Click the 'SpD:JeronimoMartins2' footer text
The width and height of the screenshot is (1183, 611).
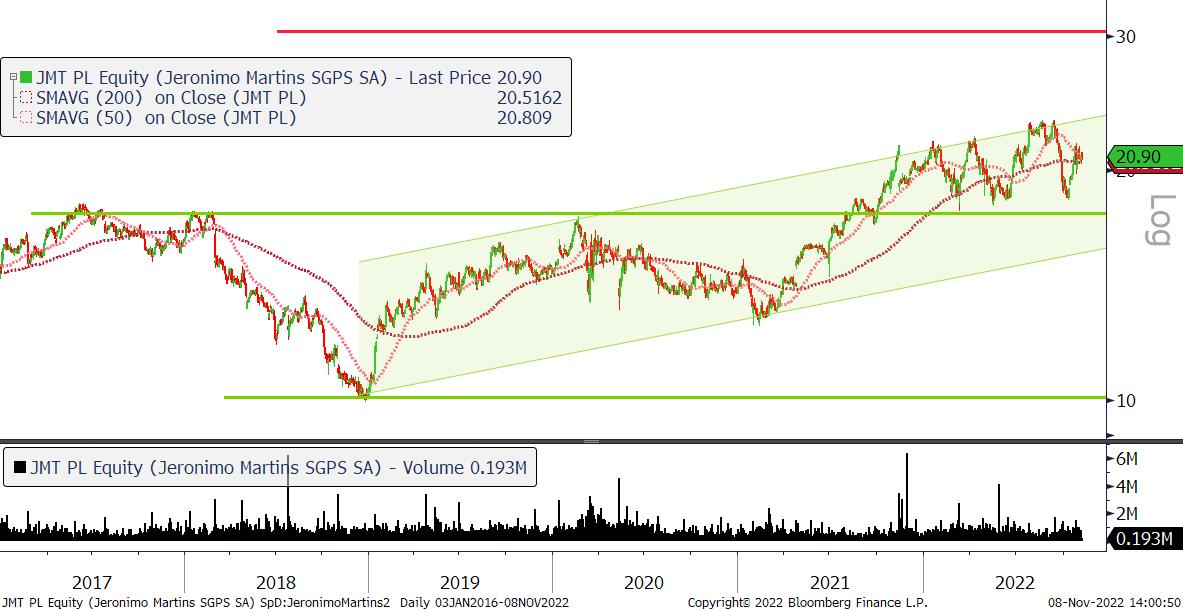pyautogui.click(x=327, y=603)
